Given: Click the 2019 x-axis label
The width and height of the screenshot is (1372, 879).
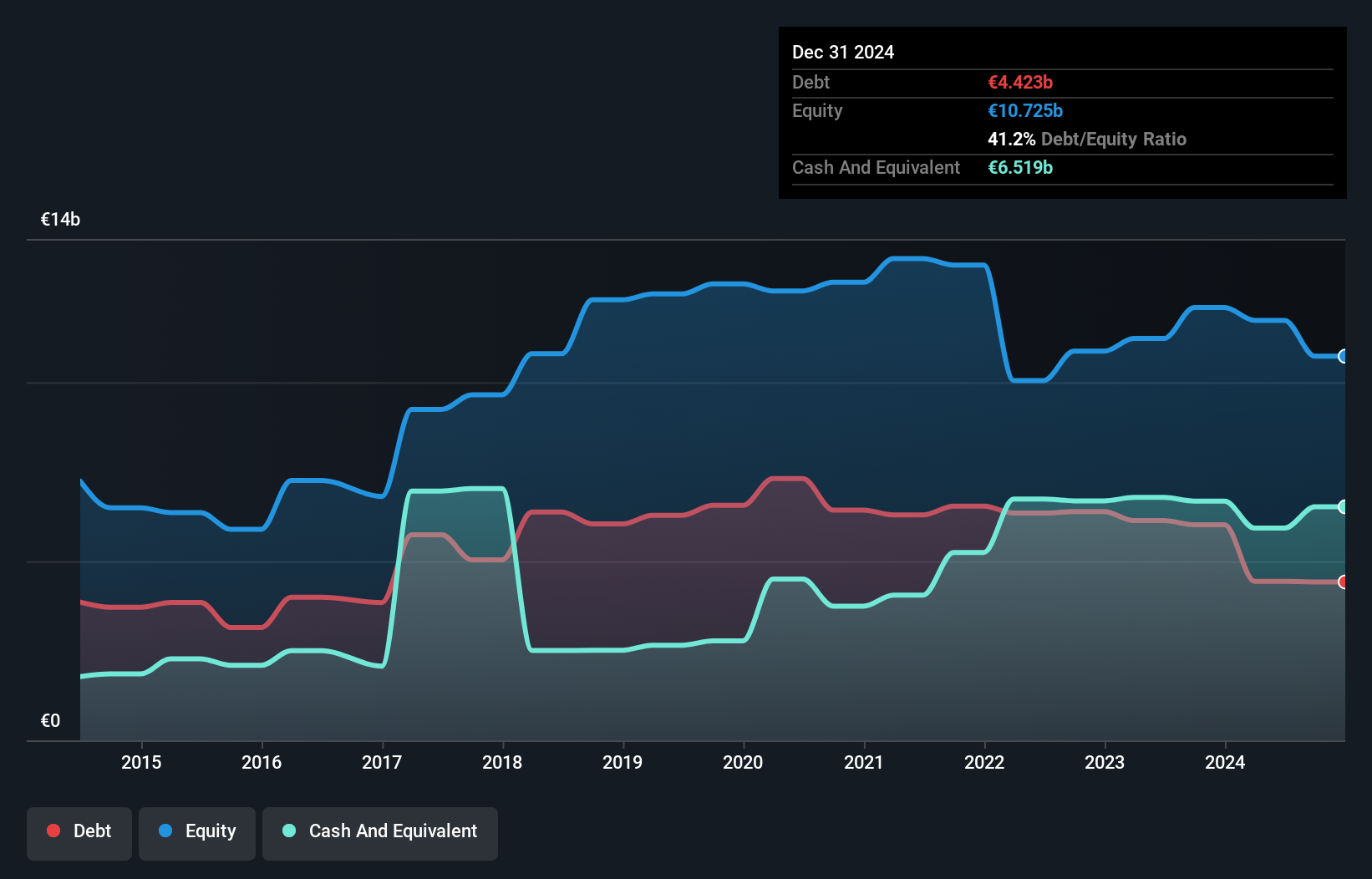Looking at the screenshot, I should coord(622,762).
